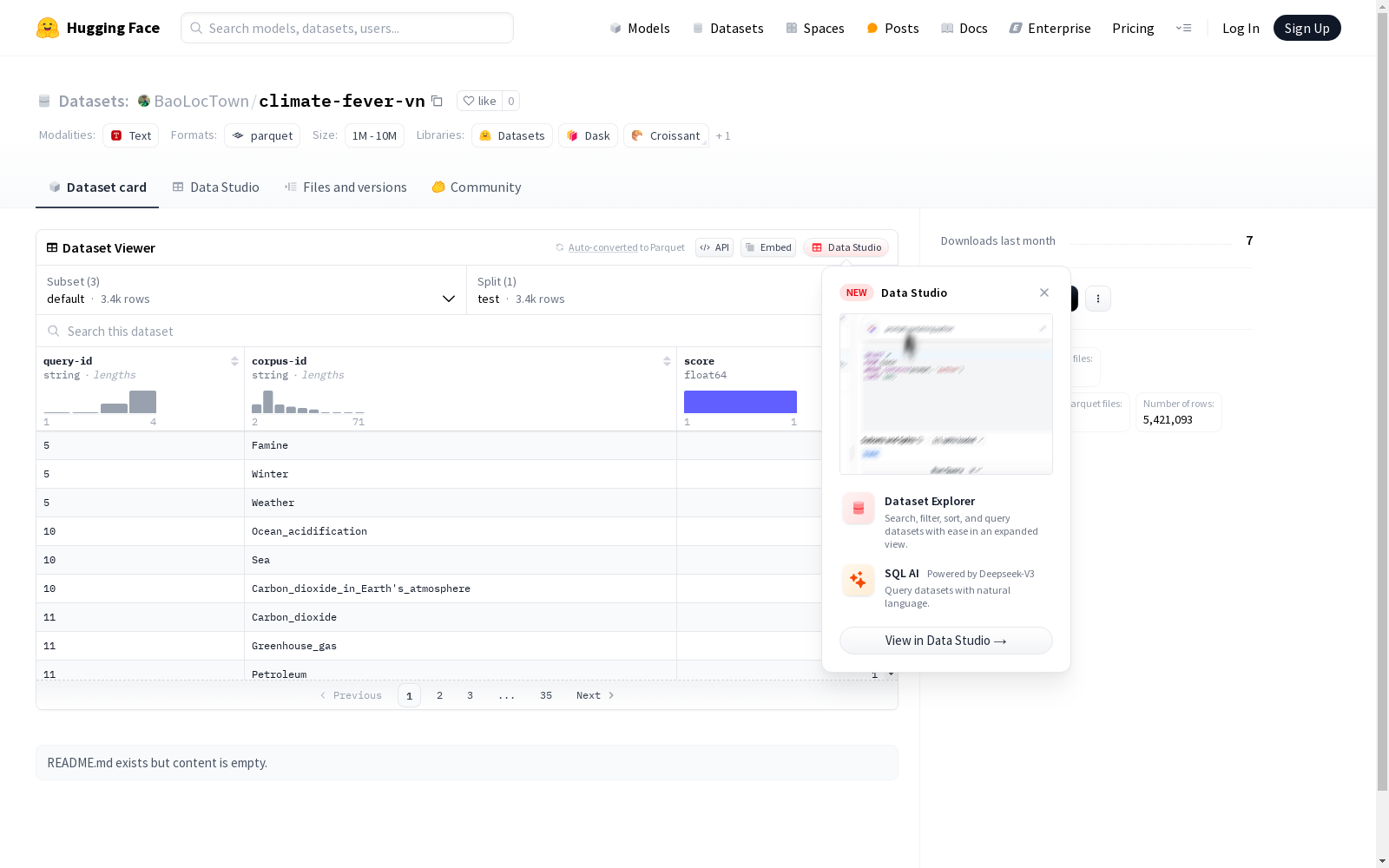Click the number of rows value 5,421,093
This screenshot has height=868, width=1389.
pos(1168,420)
